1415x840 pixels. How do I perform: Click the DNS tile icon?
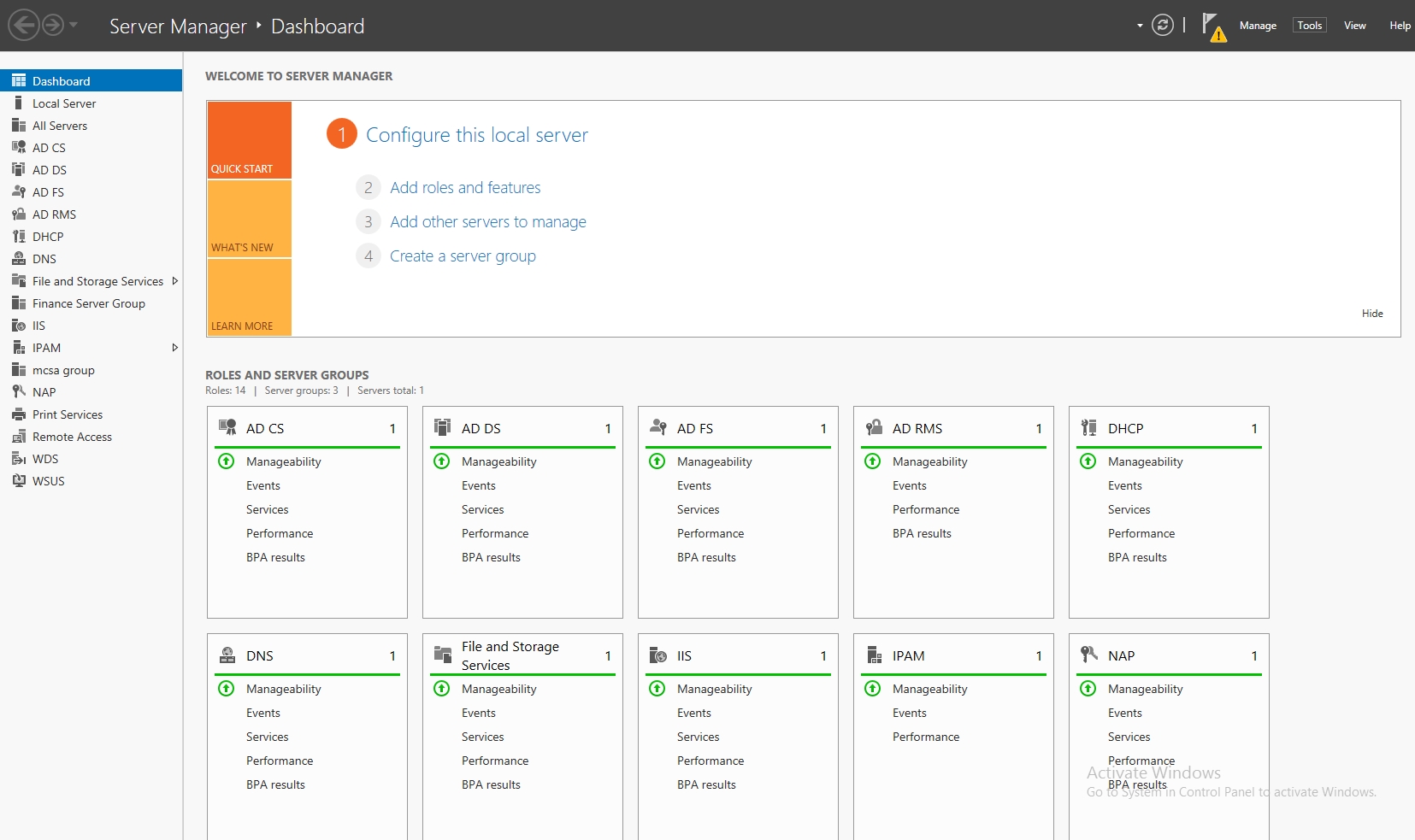[227, 655]
